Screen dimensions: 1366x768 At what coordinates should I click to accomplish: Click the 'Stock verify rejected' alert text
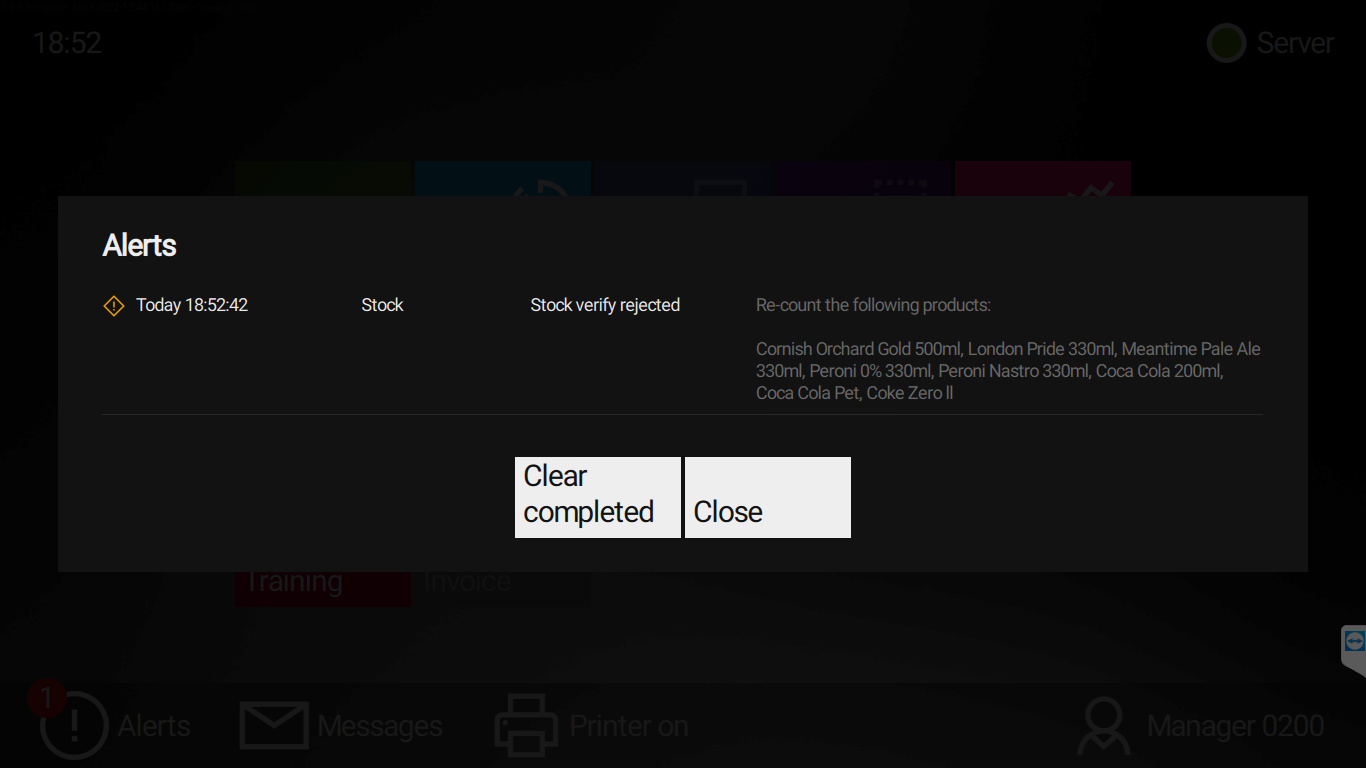click(x=605, y=306)
